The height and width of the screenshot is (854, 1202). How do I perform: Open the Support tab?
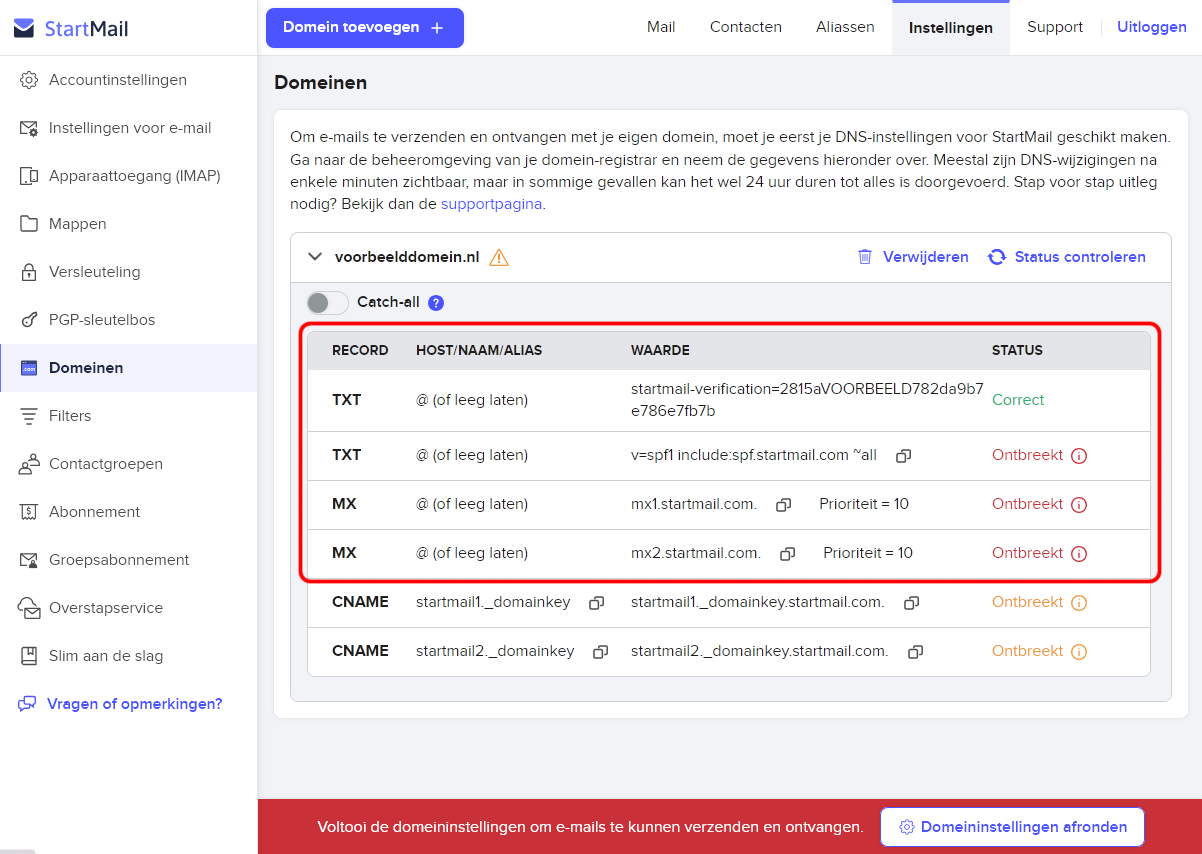tap(1055, 27)
